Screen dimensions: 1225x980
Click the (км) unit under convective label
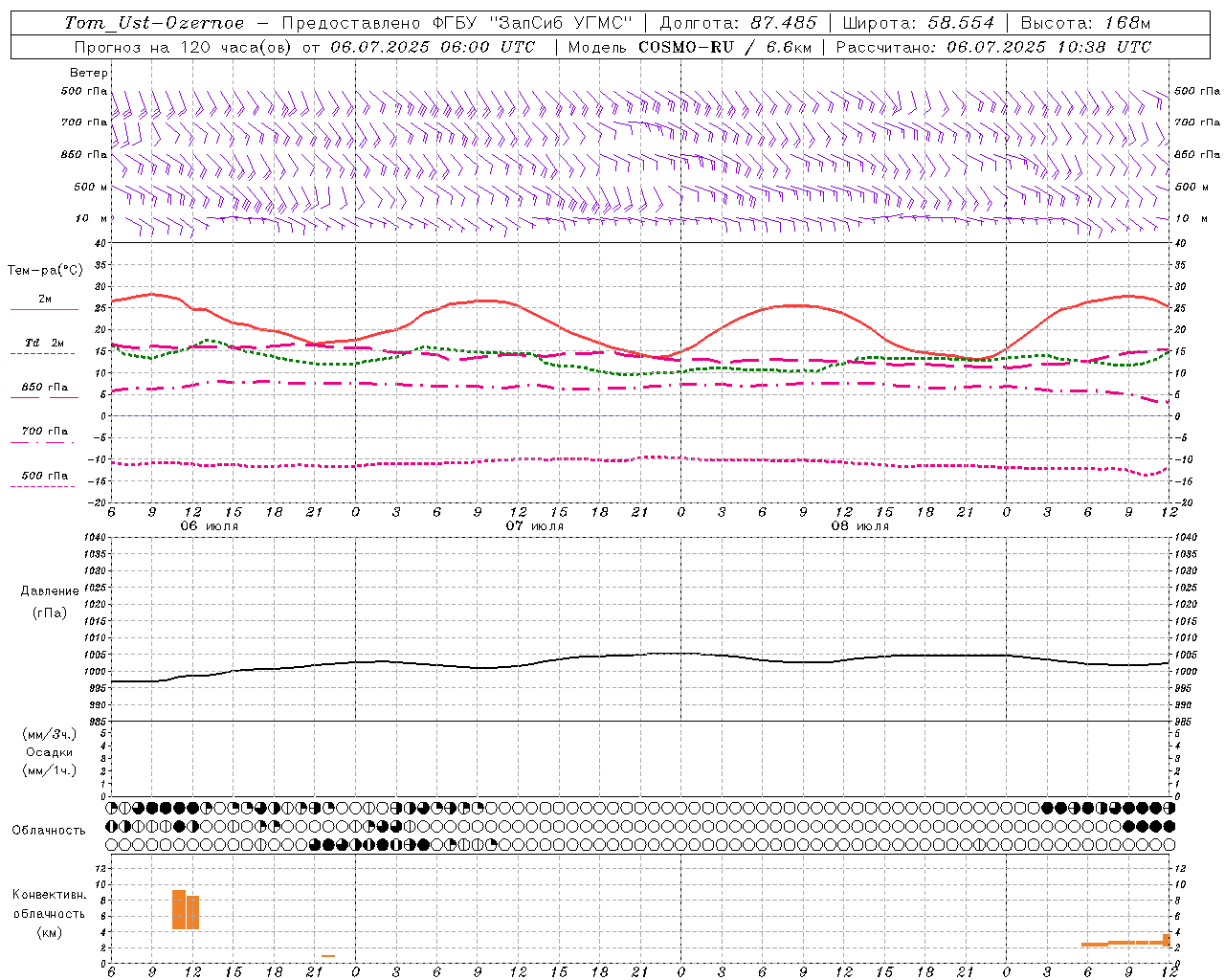[50, 931]
